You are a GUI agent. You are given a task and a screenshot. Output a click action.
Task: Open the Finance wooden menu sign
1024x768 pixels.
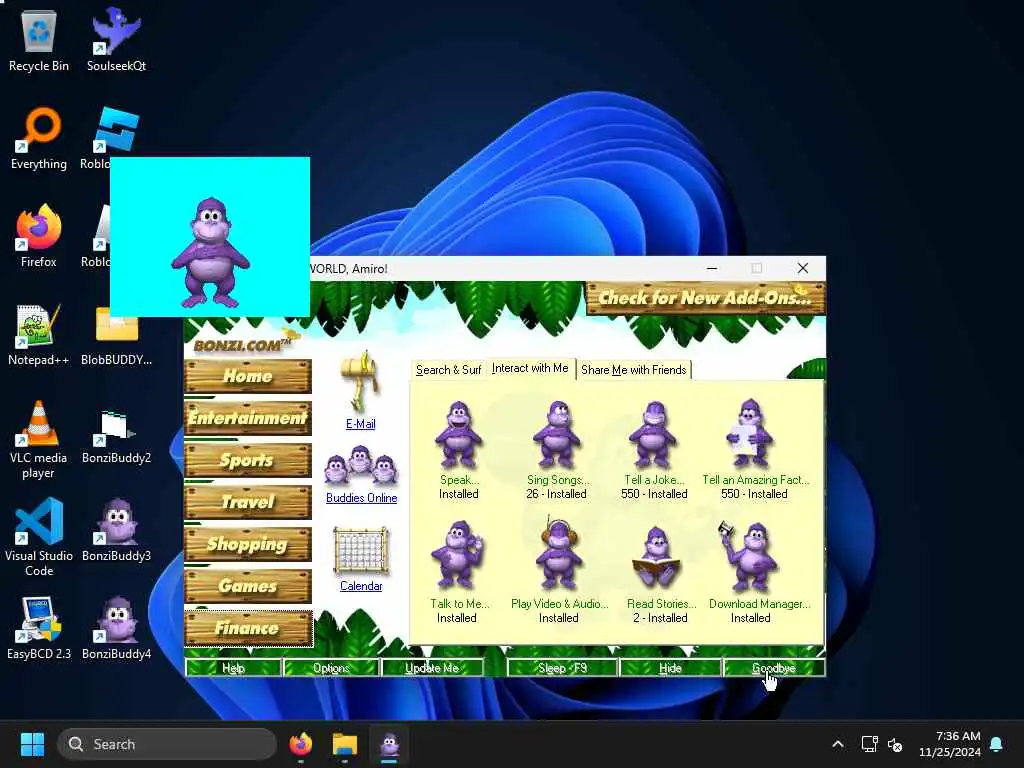click(248, 628)
